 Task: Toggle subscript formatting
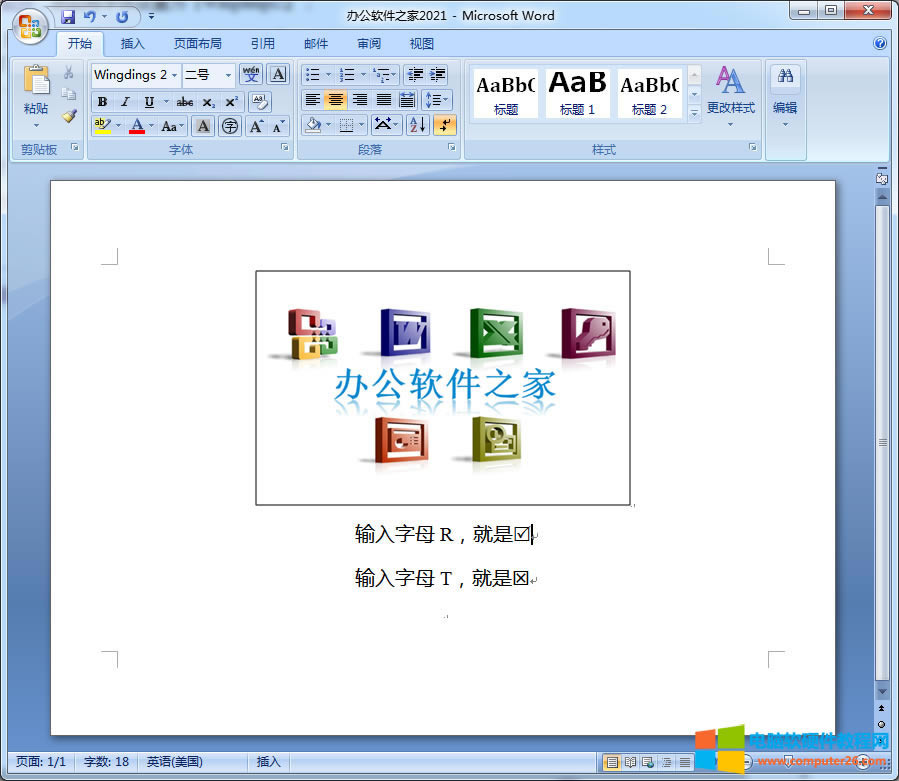point(209,102)
